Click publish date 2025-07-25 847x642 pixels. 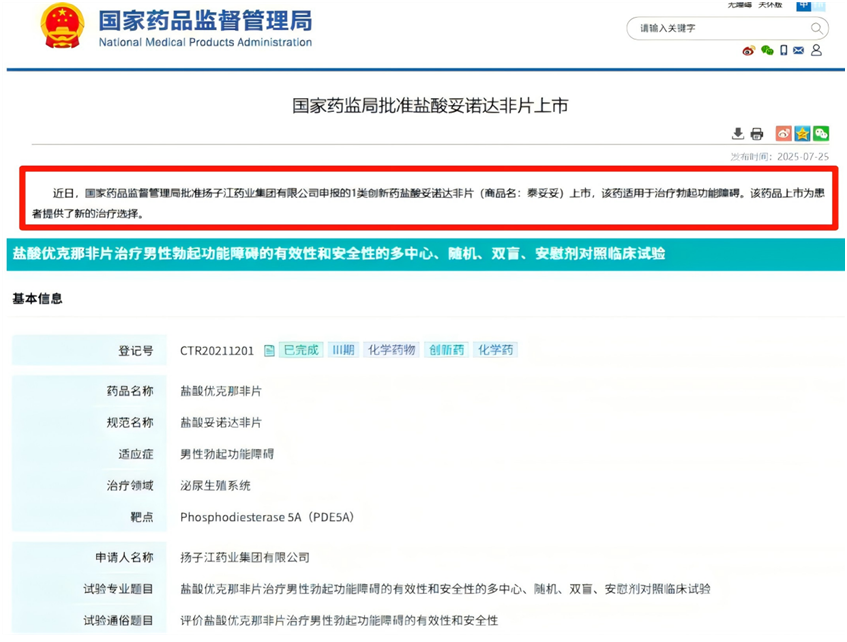coord(803,157)
